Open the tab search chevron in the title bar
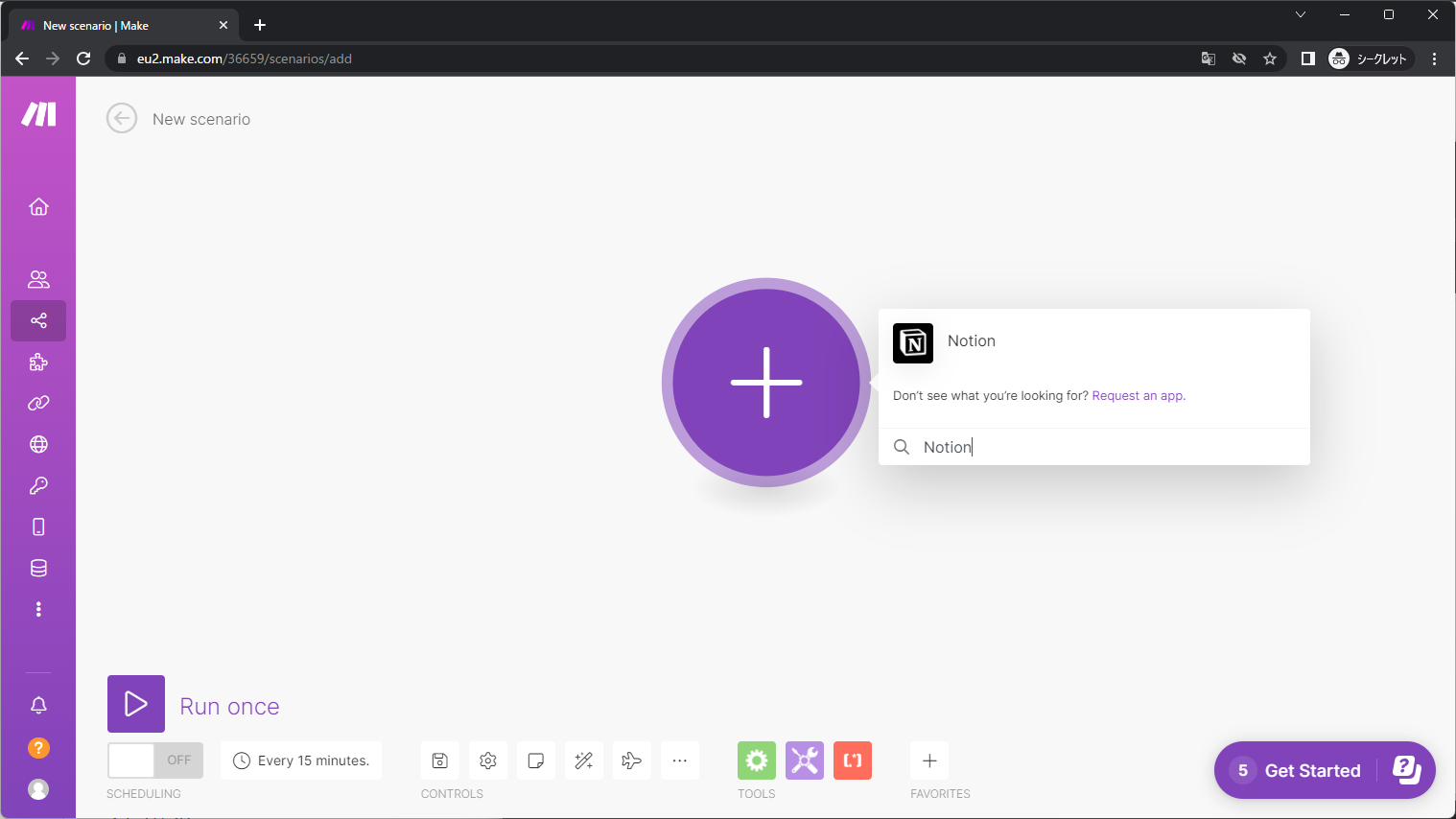The height and width of the screenshot is (819, 1456). point(1301,14)
